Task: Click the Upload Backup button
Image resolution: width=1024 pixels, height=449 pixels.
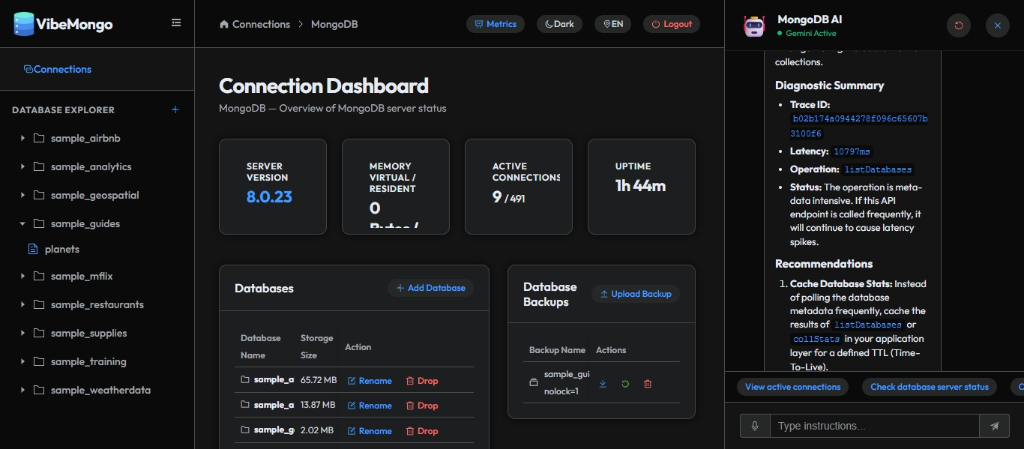Action: pos(635,294)
